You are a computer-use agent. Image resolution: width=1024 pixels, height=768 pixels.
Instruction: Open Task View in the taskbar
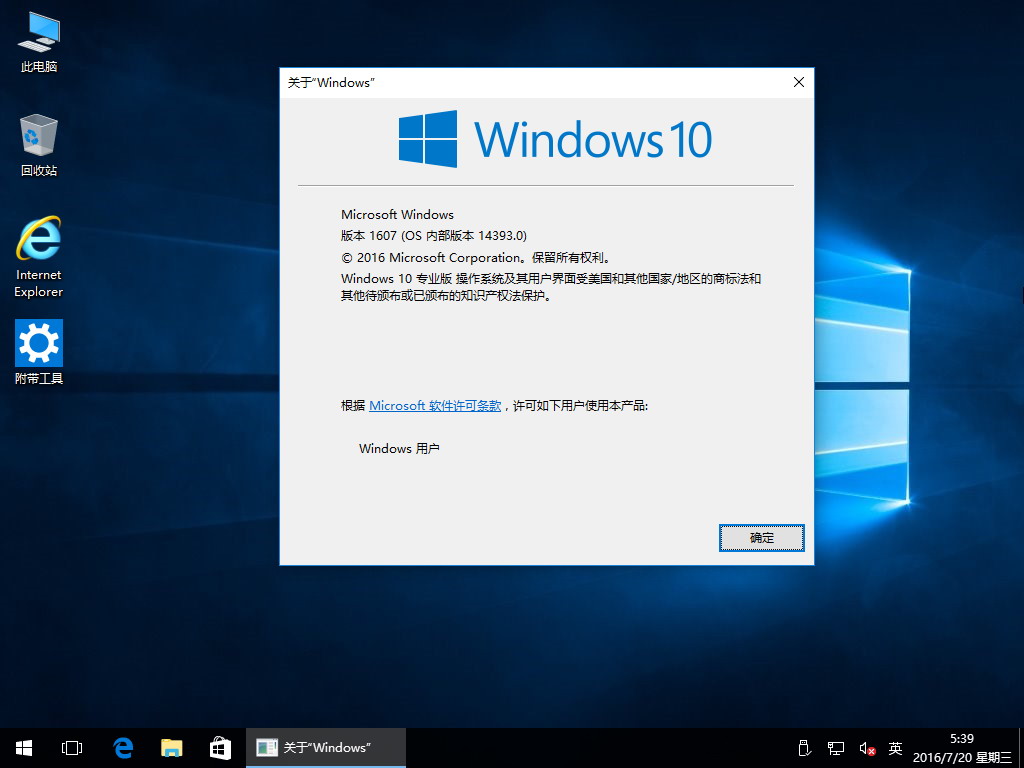tap(72, 748)
